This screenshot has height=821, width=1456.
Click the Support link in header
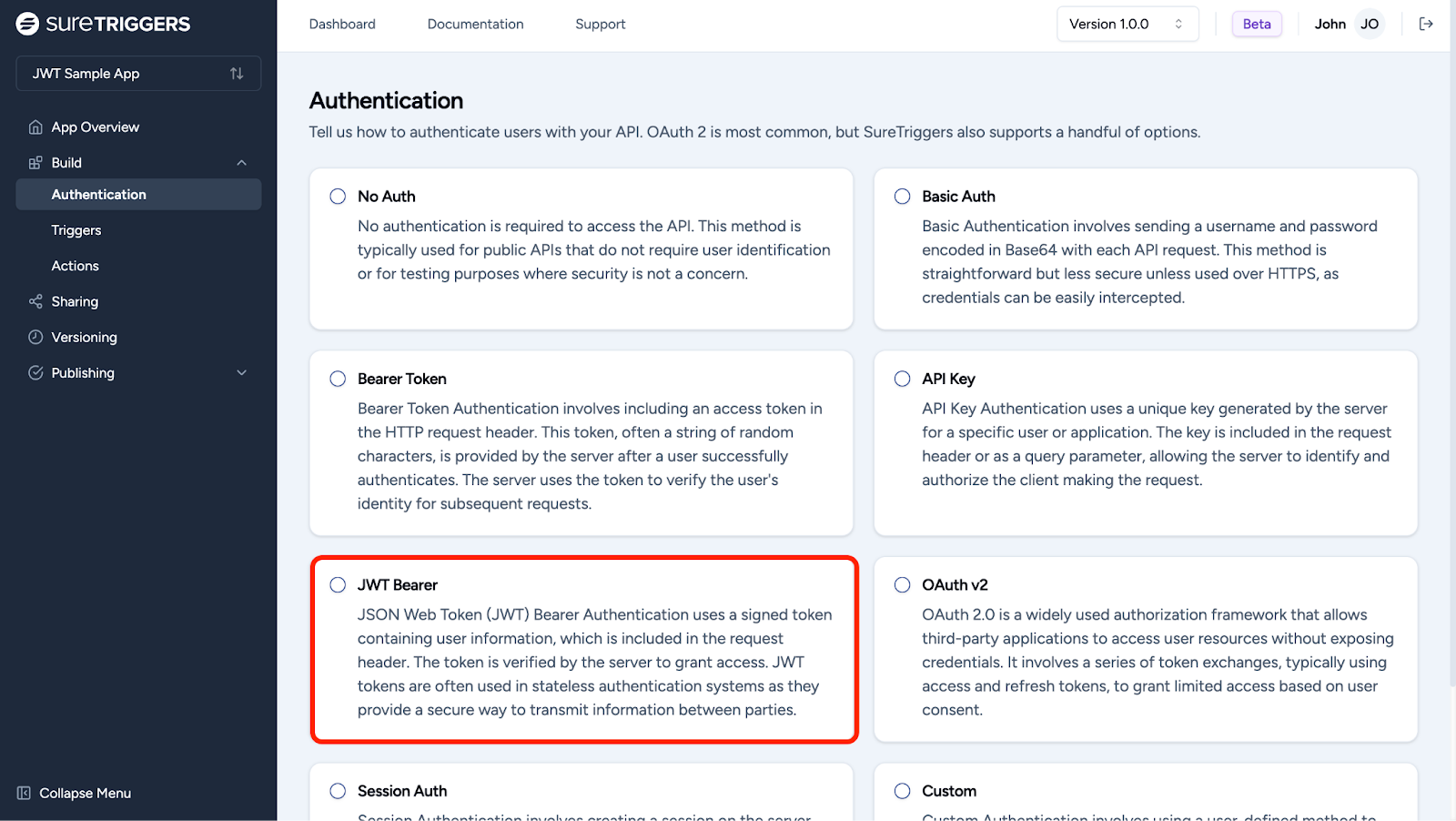click(600, 24)
